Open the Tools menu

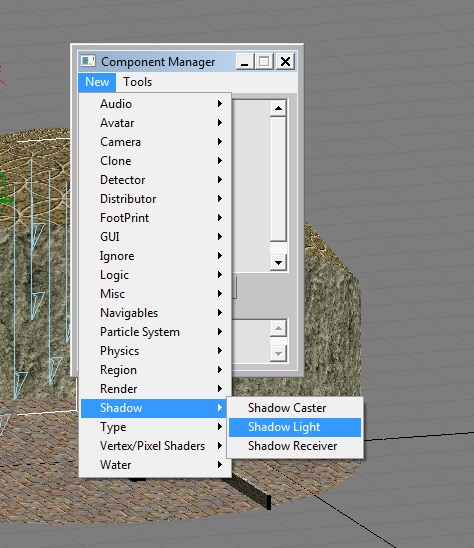137,82
